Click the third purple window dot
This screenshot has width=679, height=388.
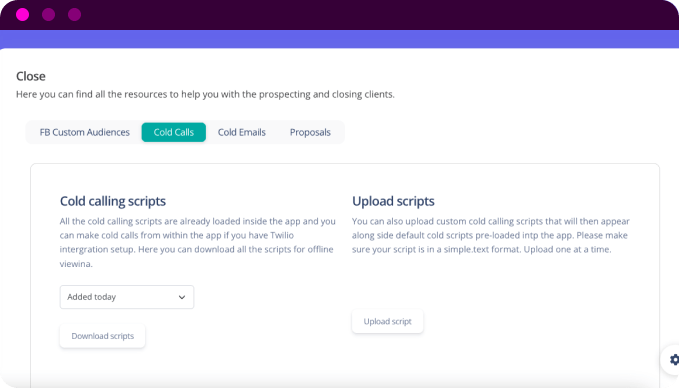pyautogui.click(x=74, y=15)
